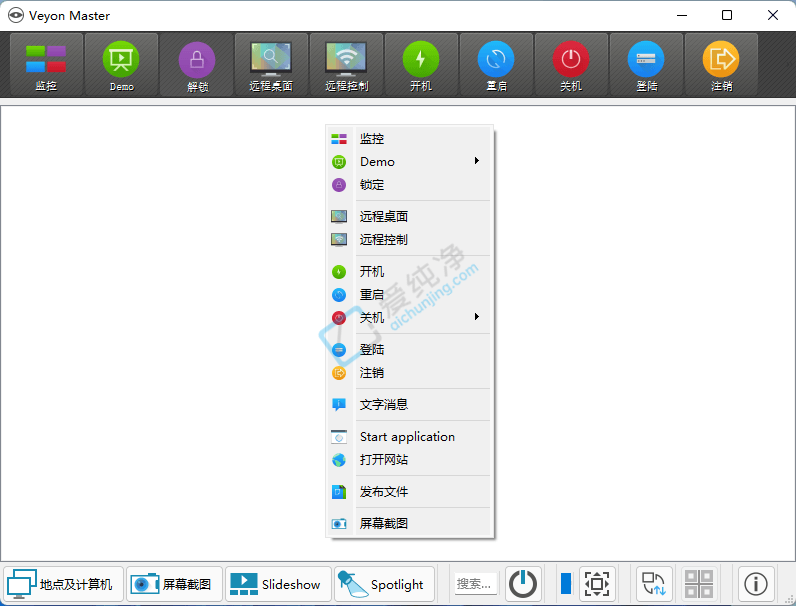Click the 登陆 login toolbar button
Image resolution: width=796 pixels, height=606 pixels.
click(x=646, y=64)
